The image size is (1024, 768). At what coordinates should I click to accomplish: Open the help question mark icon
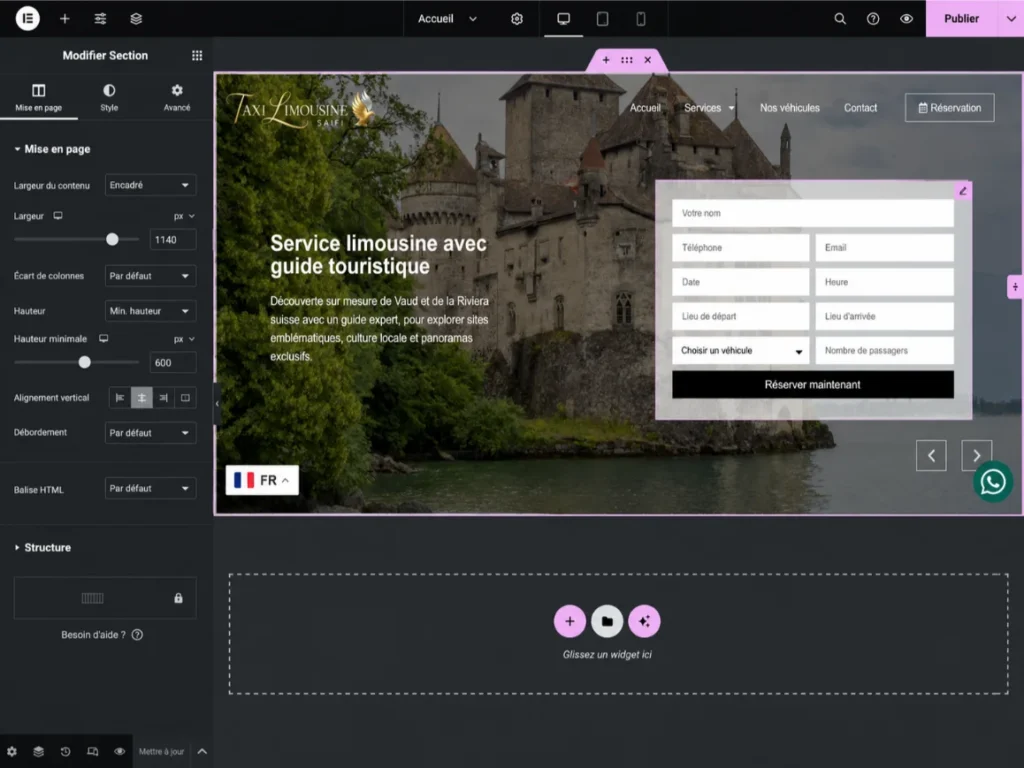tap(872, 18)
